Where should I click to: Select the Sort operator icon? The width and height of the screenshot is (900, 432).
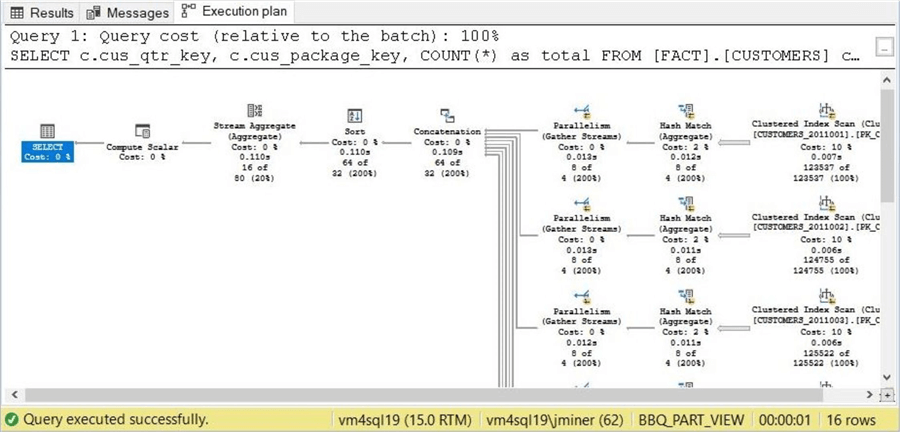click(x=355, y=116)
